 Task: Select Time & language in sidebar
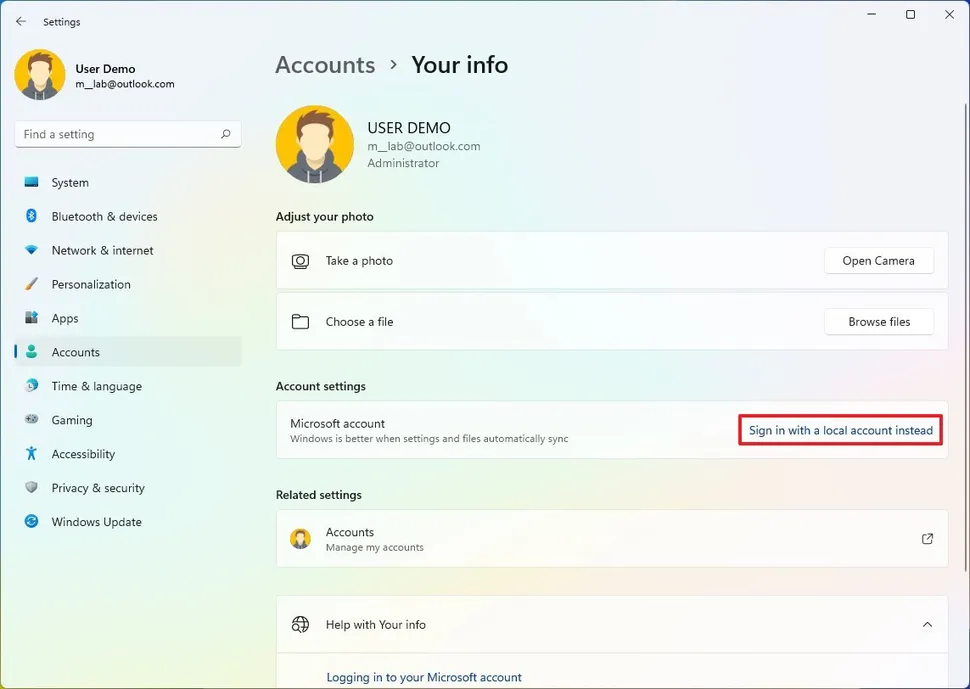96,387
